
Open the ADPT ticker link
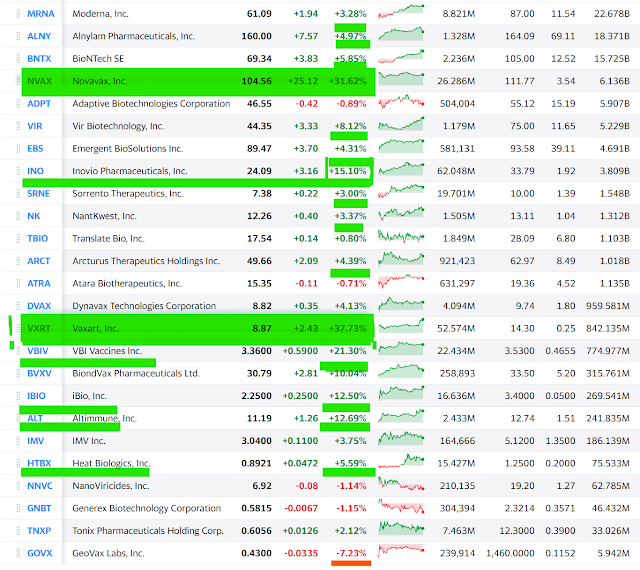[39, 104]
